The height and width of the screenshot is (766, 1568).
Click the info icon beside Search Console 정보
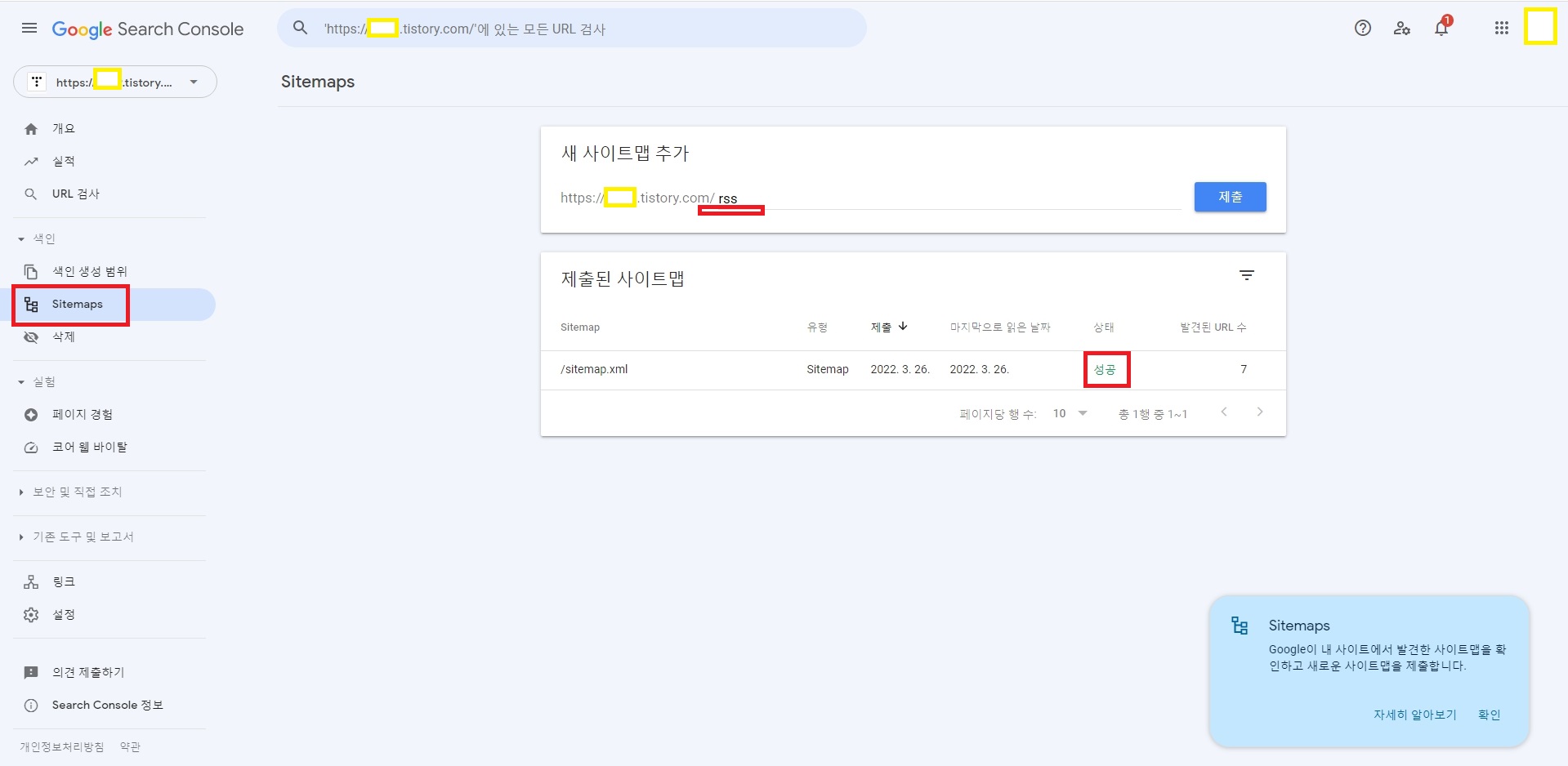tap(31, 706)
